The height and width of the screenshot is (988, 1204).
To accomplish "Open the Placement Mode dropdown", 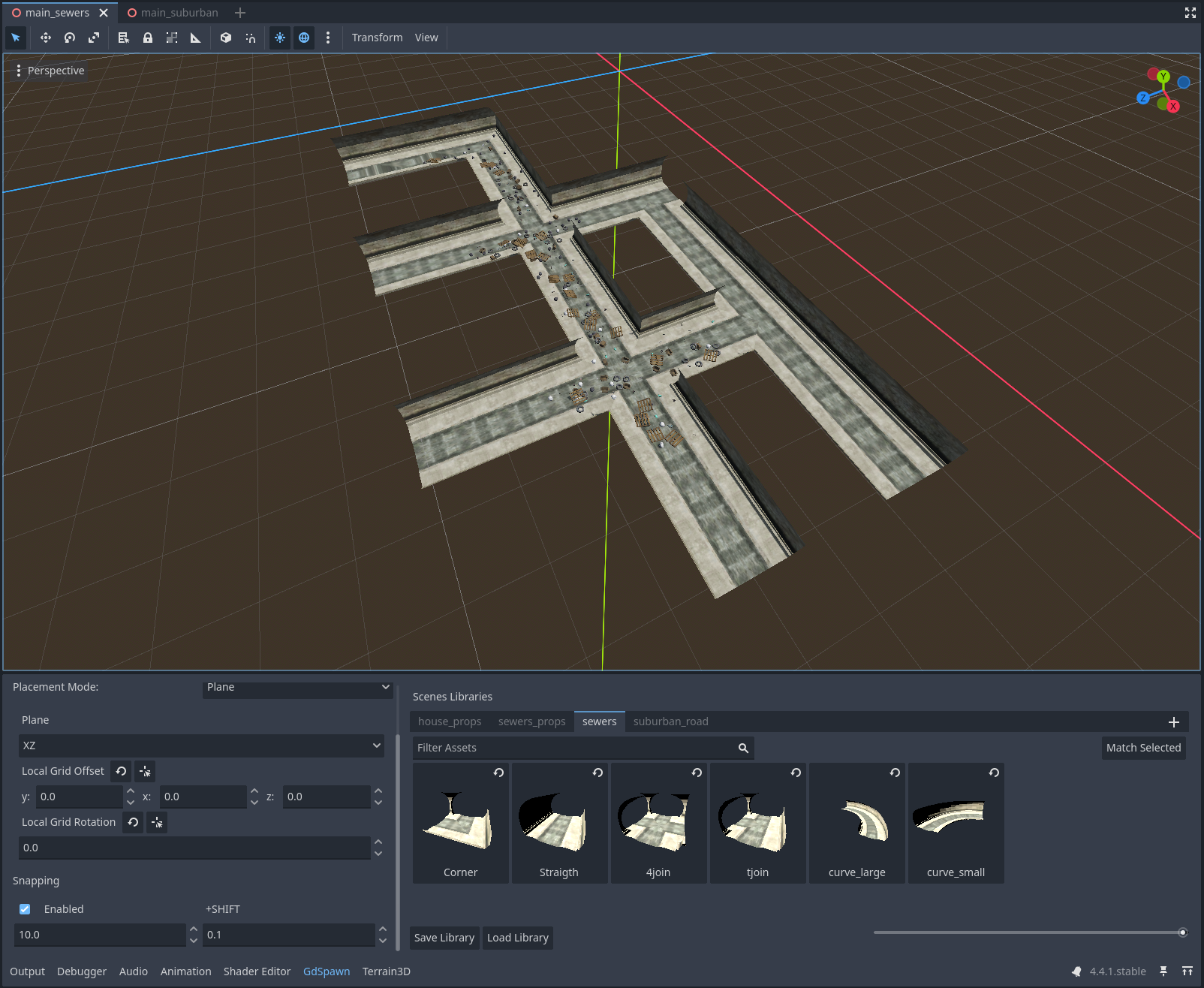I will (297, 687).
